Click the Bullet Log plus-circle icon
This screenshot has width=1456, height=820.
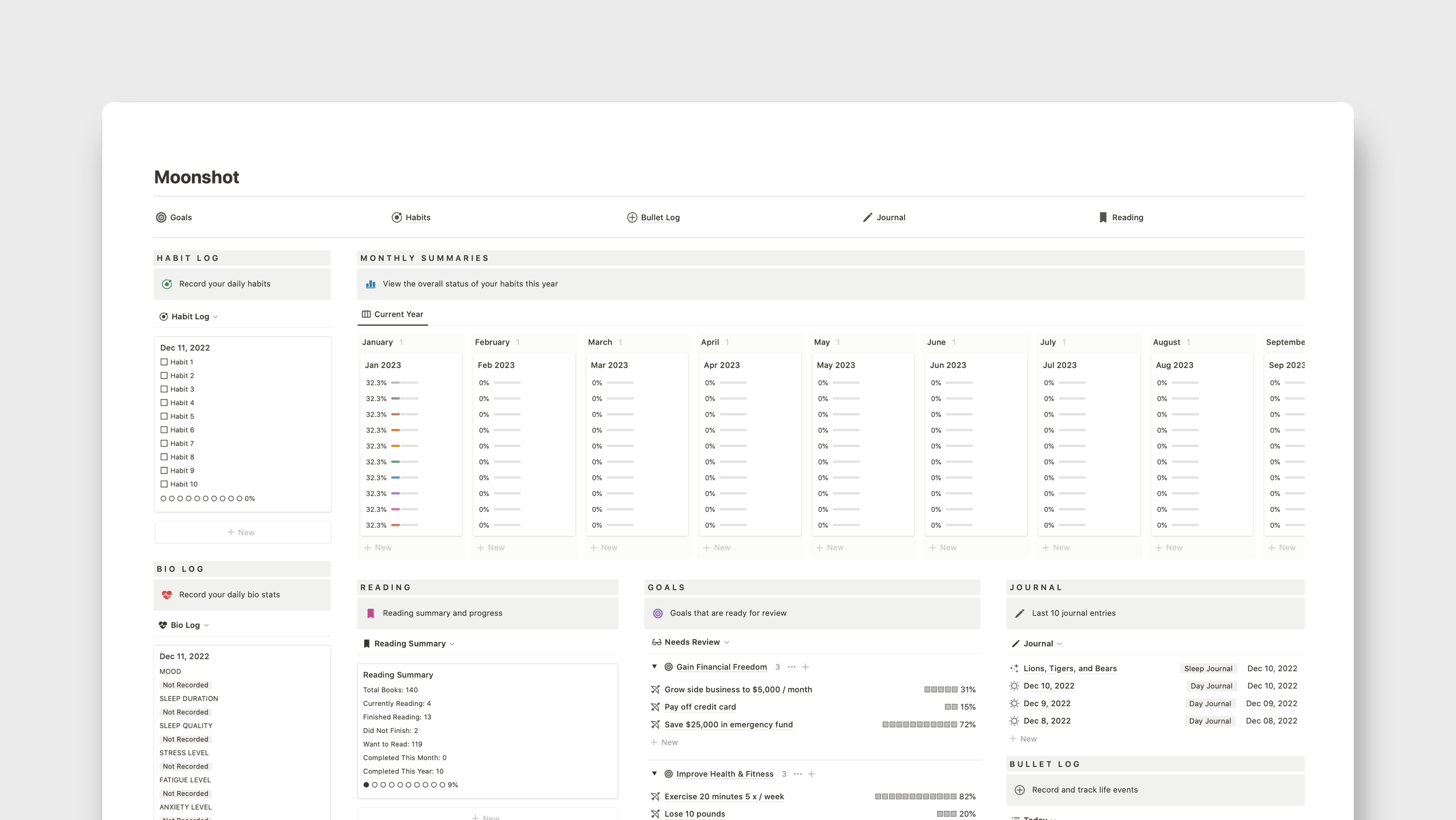(x=632, y=218)
